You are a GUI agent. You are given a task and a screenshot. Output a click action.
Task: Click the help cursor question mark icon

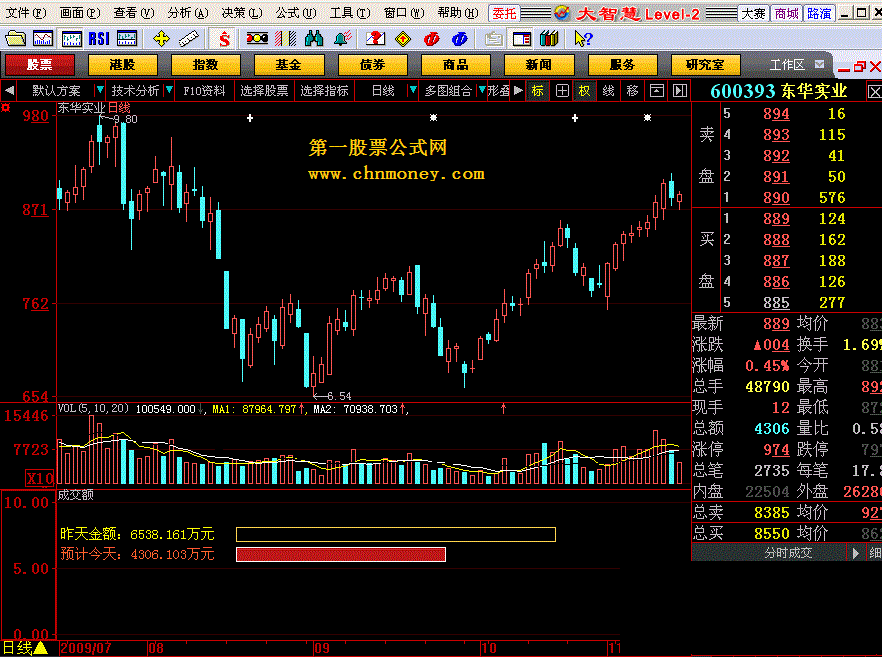[x=583, y=39]
